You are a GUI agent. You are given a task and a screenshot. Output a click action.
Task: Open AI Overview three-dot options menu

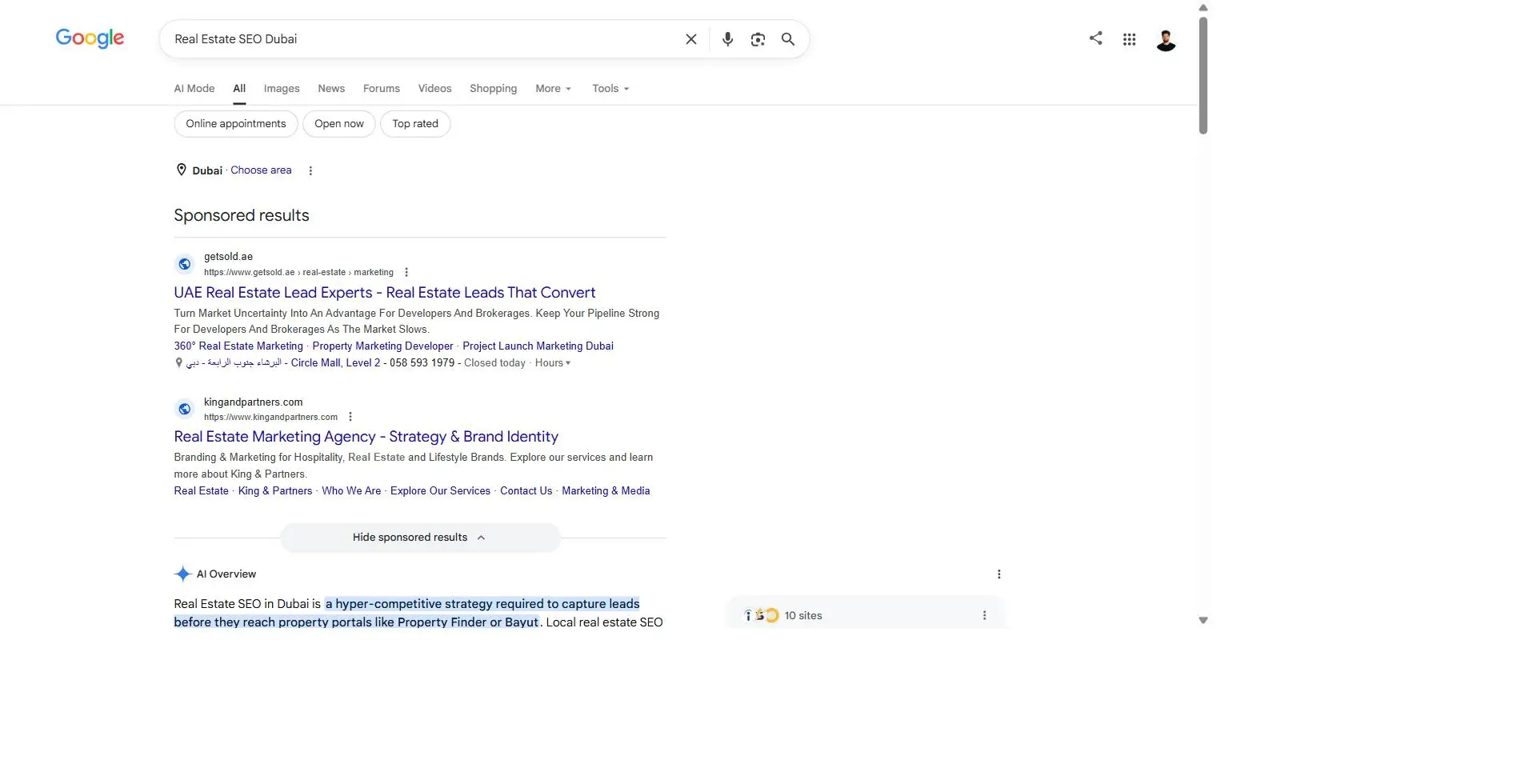[999, 574]
